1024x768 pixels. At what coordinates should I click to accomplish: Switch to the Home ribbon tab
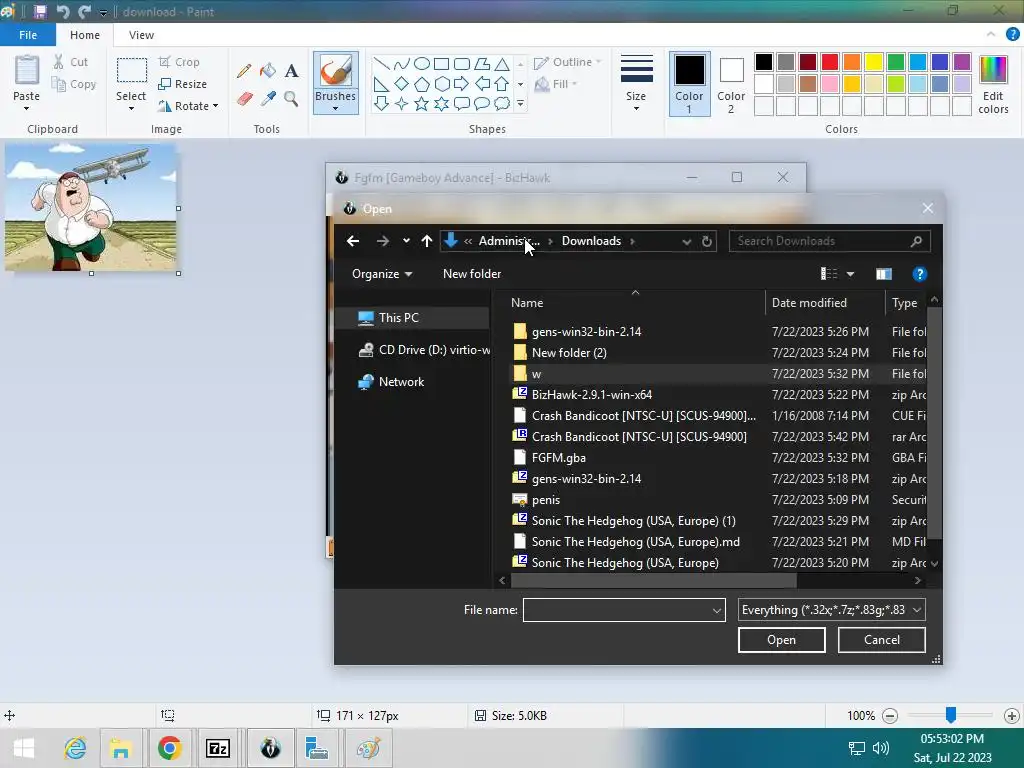(85, 35)
